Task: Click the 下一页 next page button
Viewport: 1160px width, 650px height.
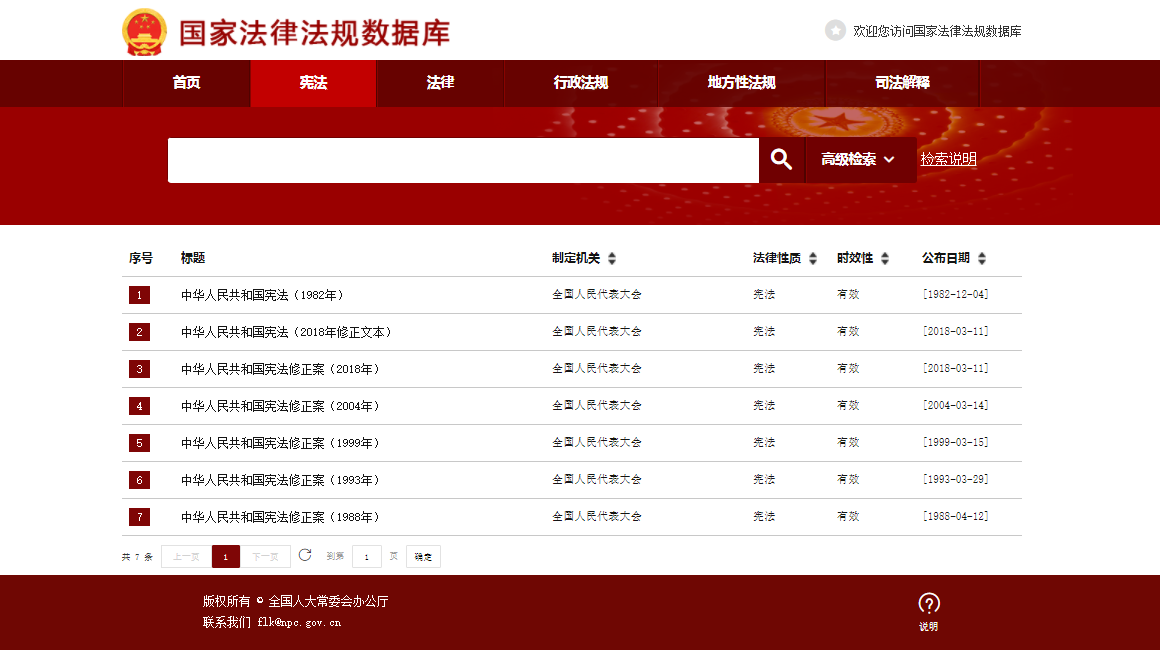Action: coord(265,557)
